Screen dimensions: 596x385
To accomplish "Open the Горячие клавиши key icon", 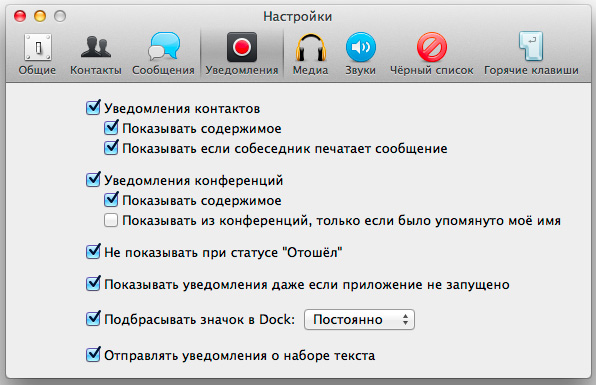I will click(531, 47).
